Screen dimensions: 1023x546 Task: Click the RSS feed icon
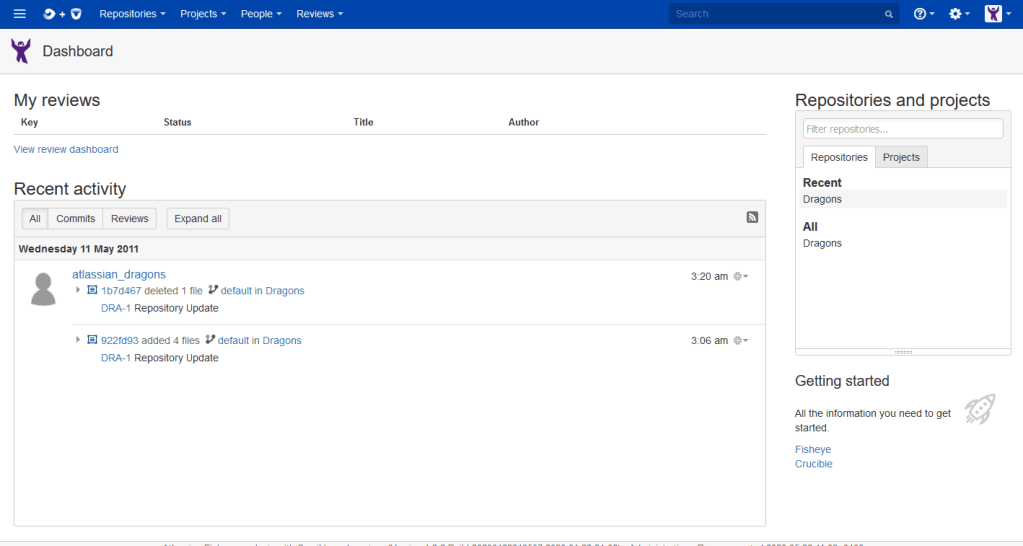click(x=752, y=217)
